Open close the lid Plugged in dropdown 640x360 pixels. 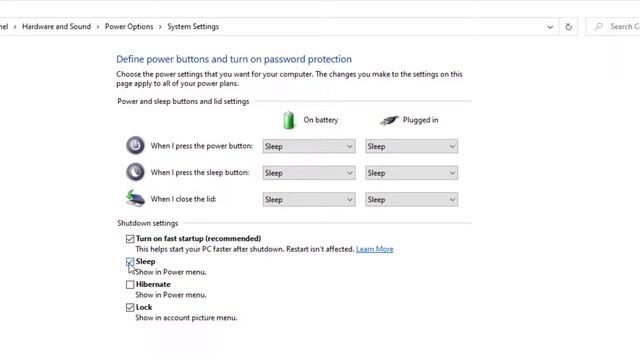411,200
